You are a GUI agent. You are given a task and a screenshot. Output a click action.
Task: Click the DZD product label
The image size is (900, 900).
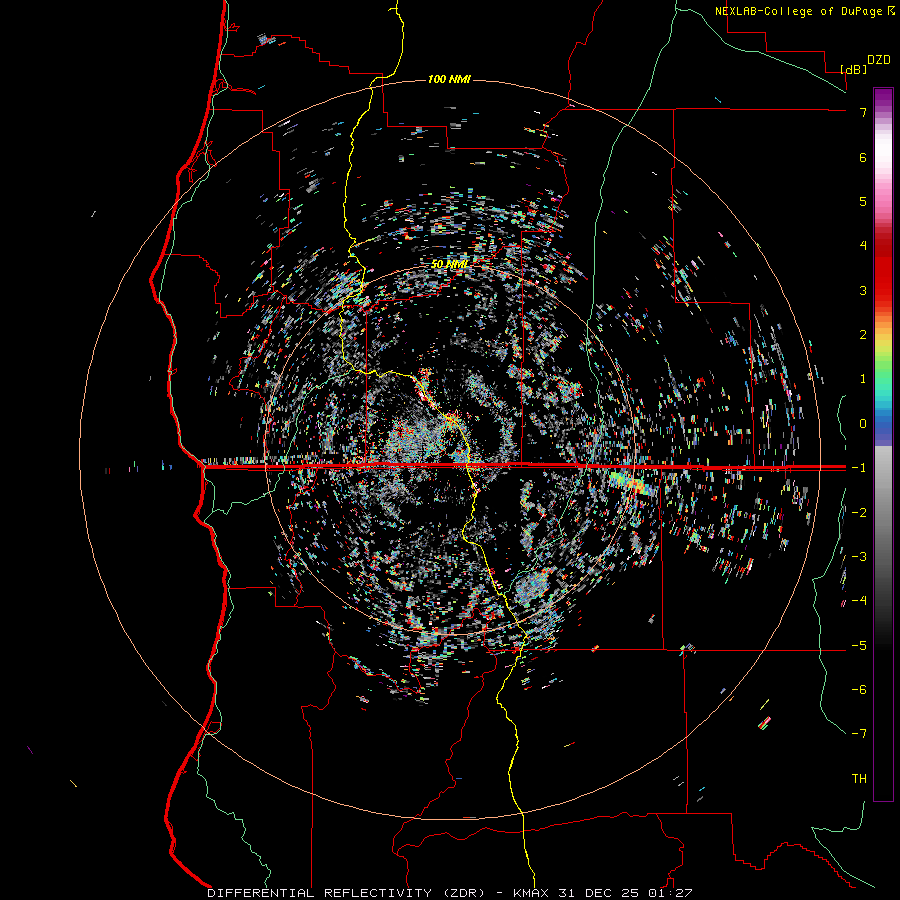[879, 60]
